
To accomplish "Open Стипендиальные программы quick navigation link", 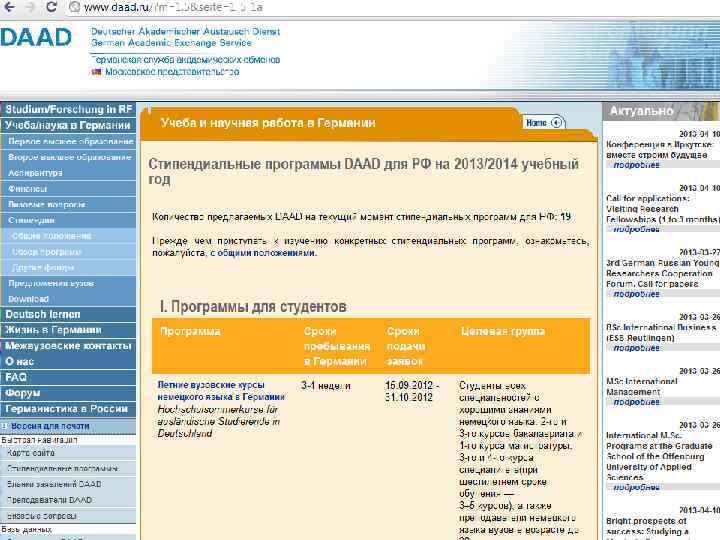I will coord(62,469).
